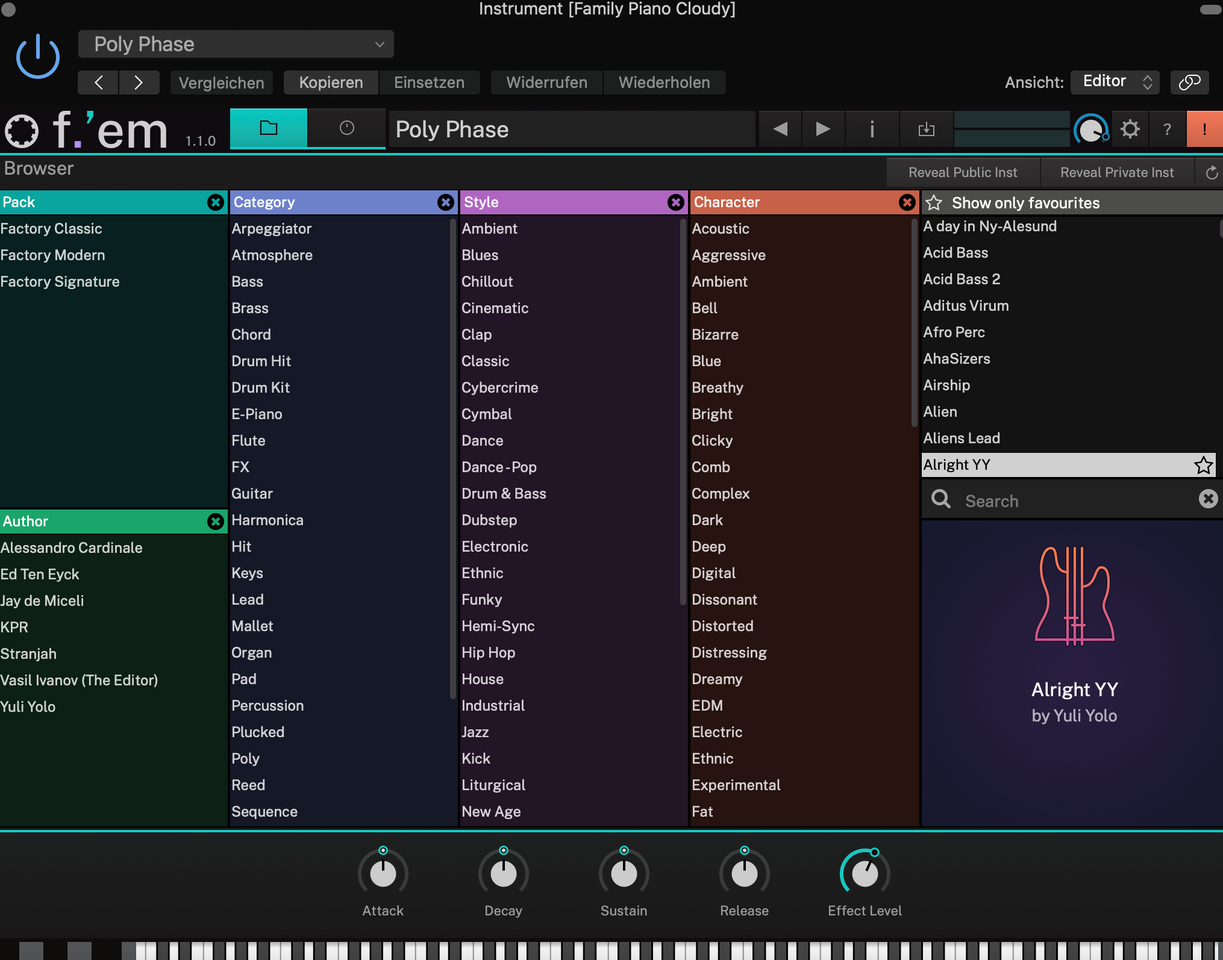The image size is (1223, 960).
Task: Clear the Pack filter with X
Action: 215,202
